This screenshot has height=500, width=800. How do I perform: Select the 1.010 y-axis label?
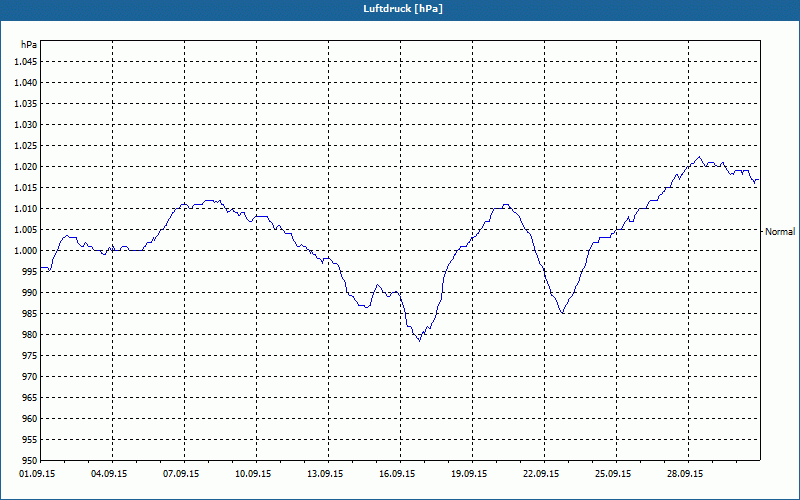(x=26, y=209)
